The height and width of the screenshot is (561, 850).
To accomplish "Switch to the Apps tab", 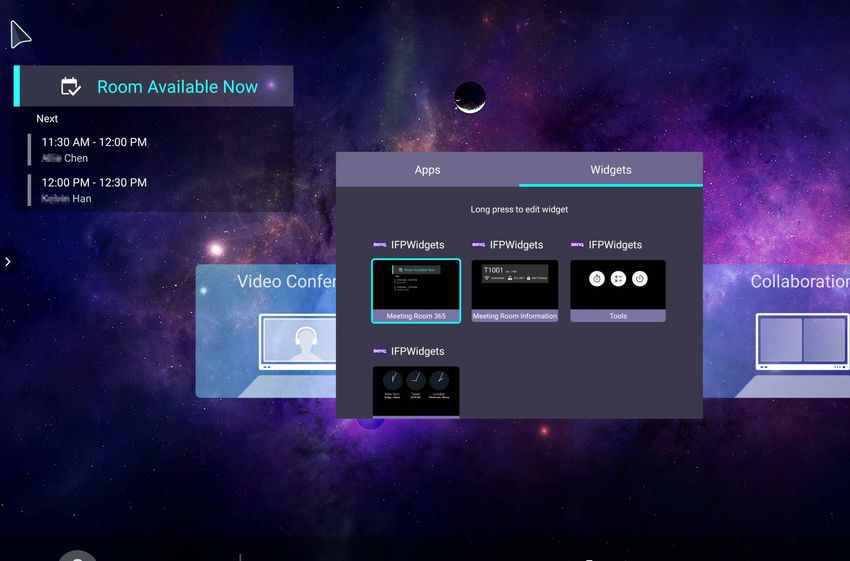I will (427, 170).
